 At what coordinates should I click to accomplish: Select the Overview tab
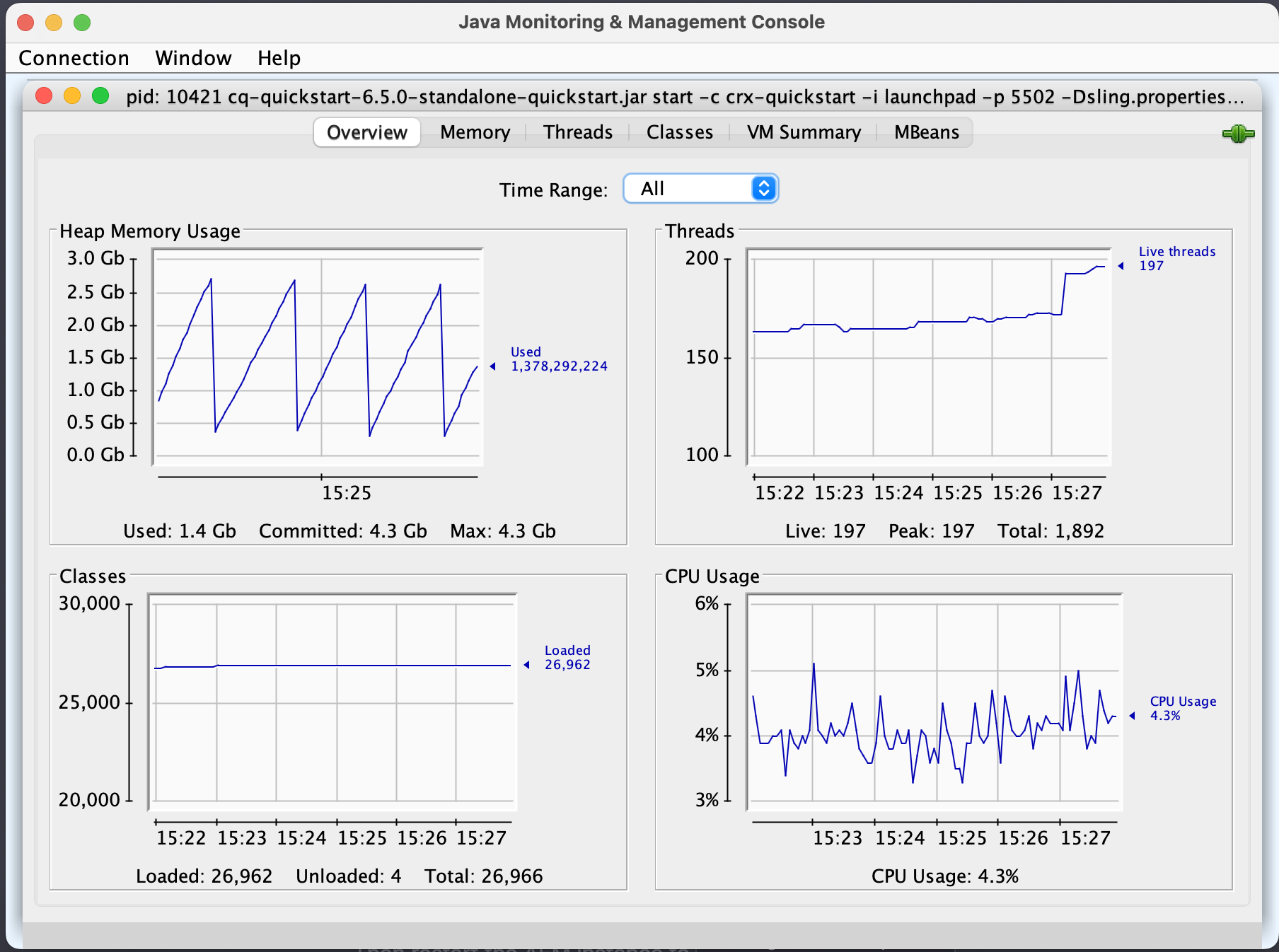point(366,132)
